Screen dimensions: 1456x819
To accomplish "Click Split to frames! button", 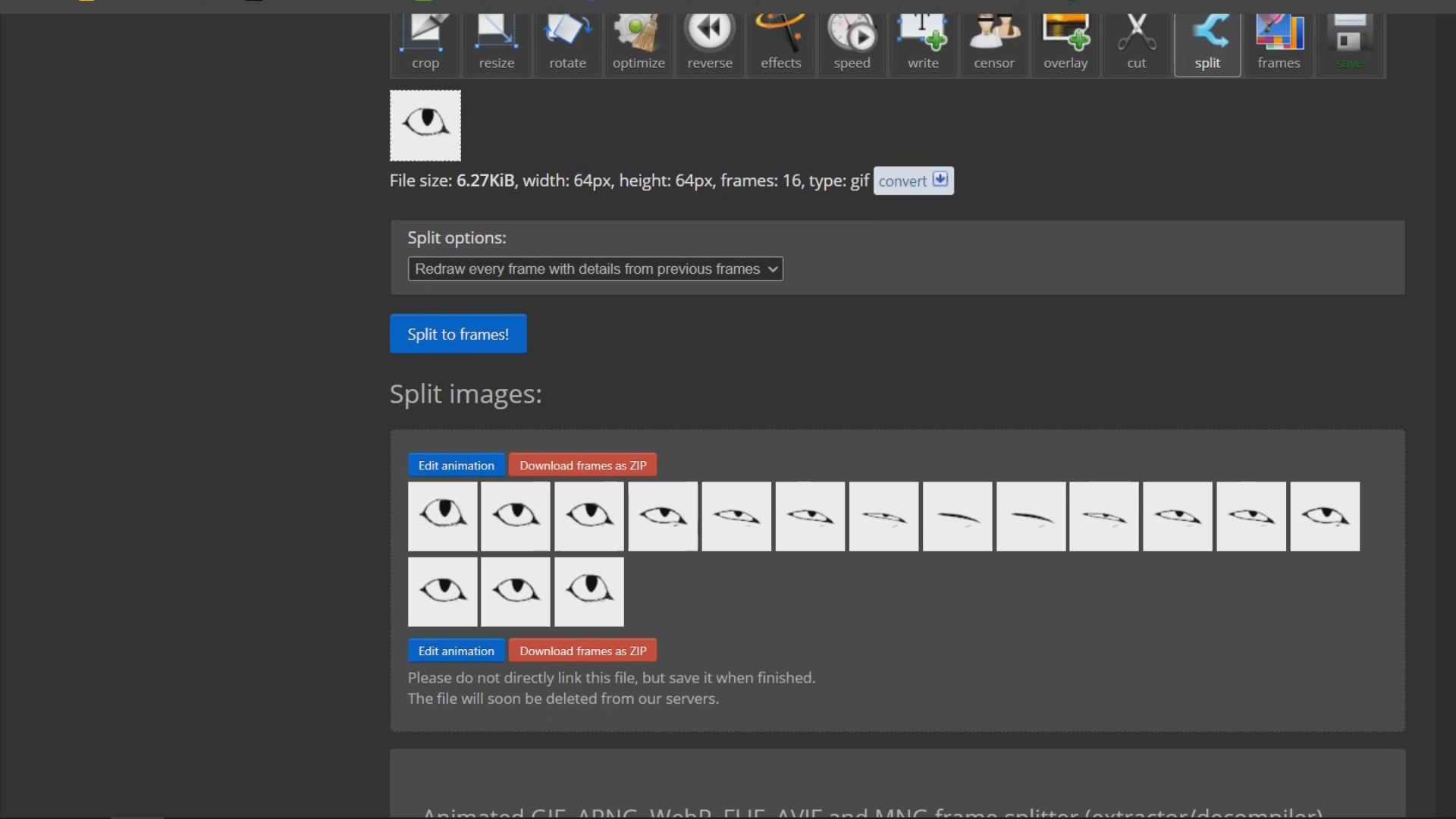I will pos(458,334).
